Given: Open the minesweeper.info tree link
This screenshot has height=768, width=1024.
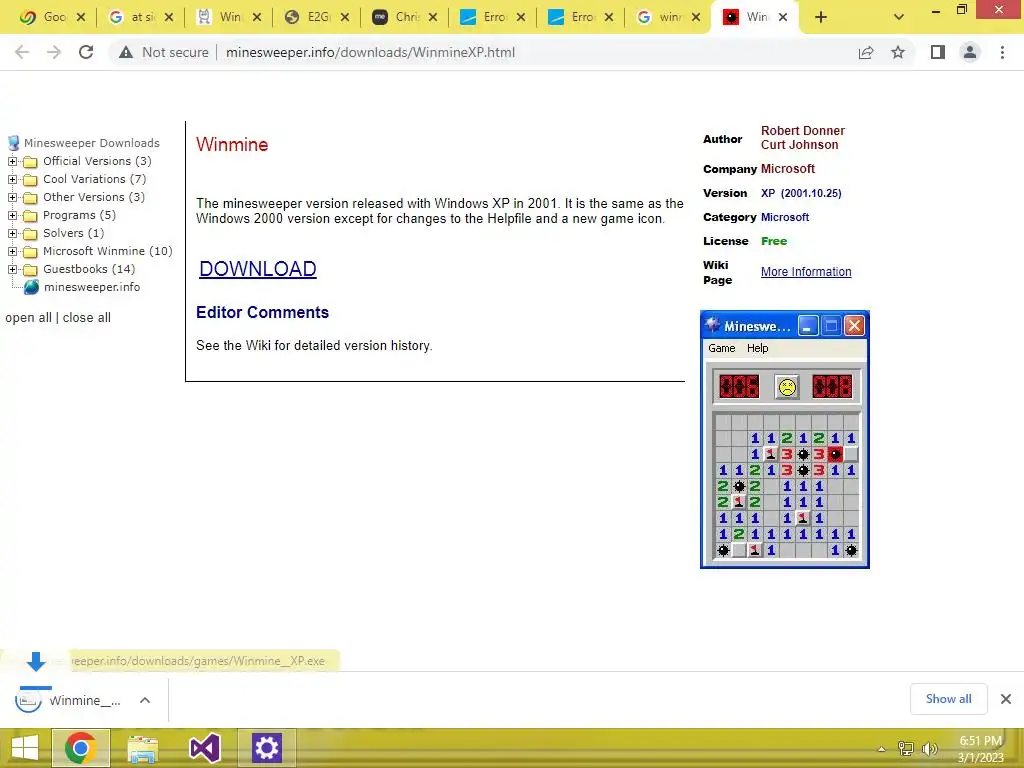Looking at the screenshot, I should 91,287.
